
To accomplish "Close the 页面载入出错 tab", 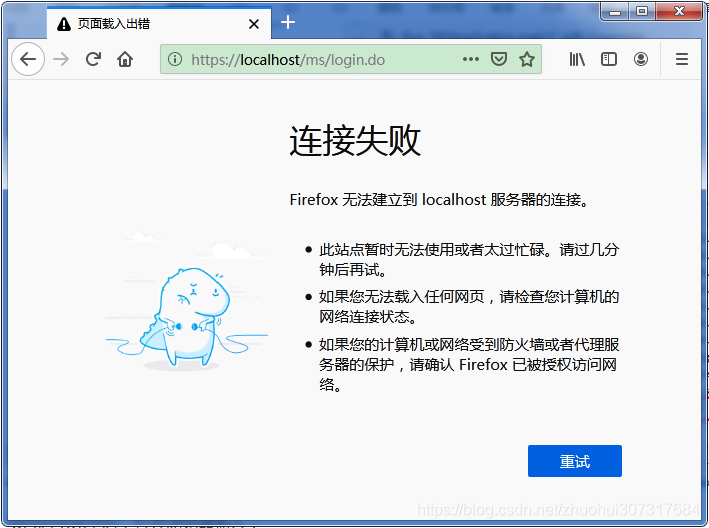I will pyautogui.click(x=254, y=24).
